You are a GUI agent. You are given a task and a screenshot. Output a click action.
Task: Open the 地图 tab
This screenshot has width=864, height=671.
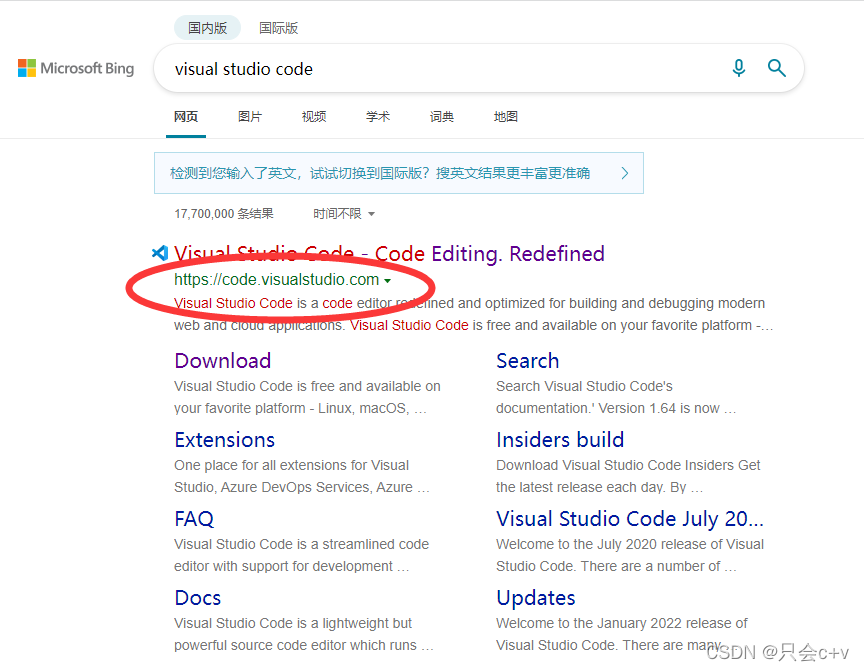505,116
